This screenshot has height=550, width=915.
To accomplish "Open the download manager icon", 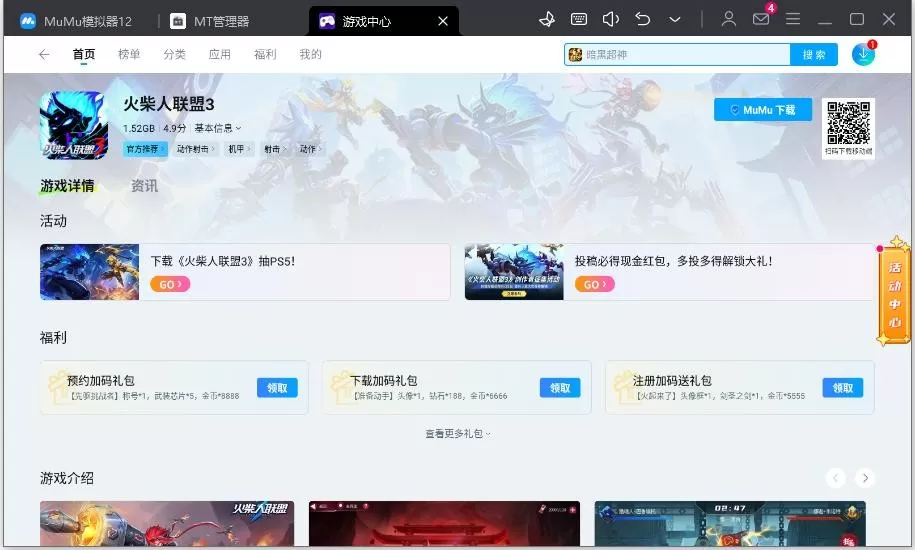I will click(x=863, y=54).
